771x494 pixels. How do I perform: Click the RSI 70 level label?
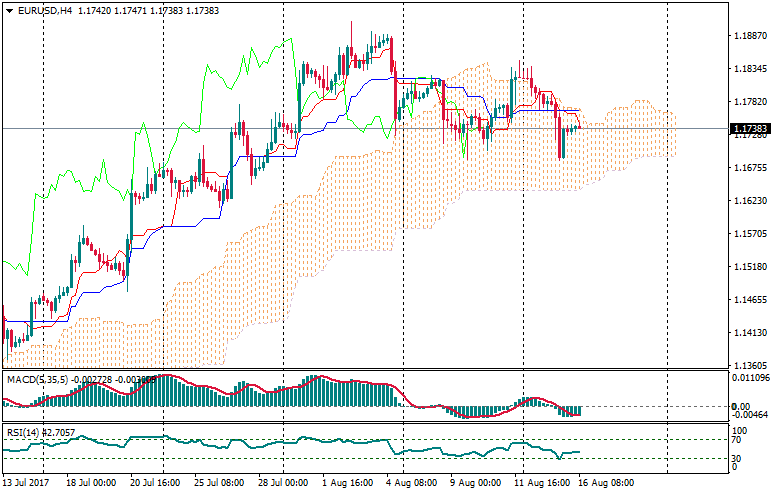pos(737,439)
